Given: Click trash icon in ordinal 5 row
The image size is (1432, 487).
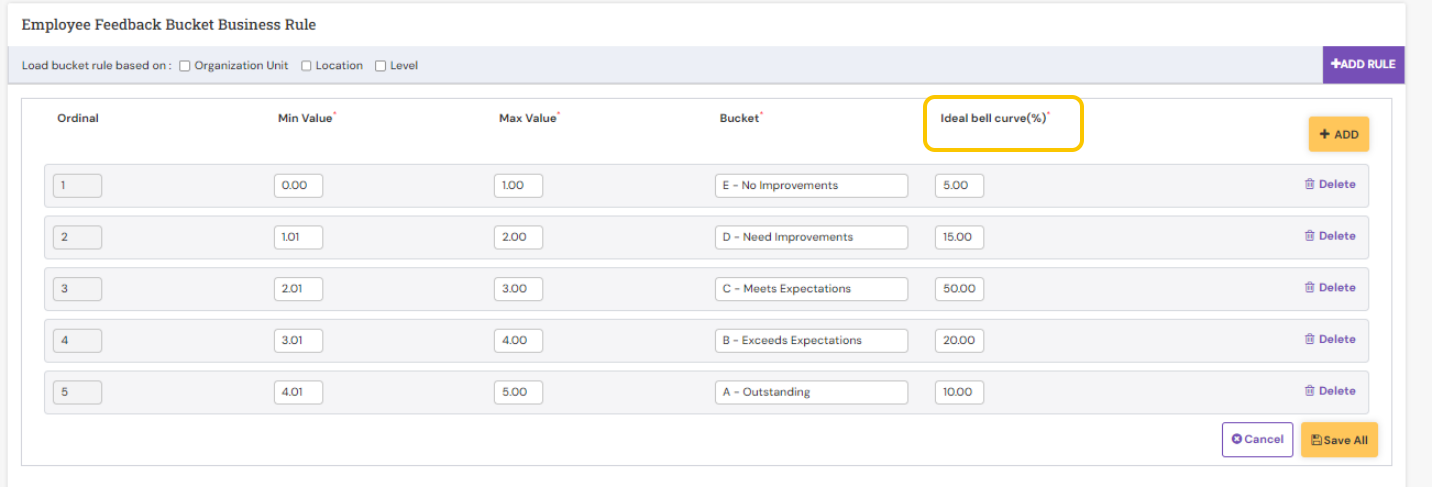Looking at the screenshot, I should point(1309,391).
